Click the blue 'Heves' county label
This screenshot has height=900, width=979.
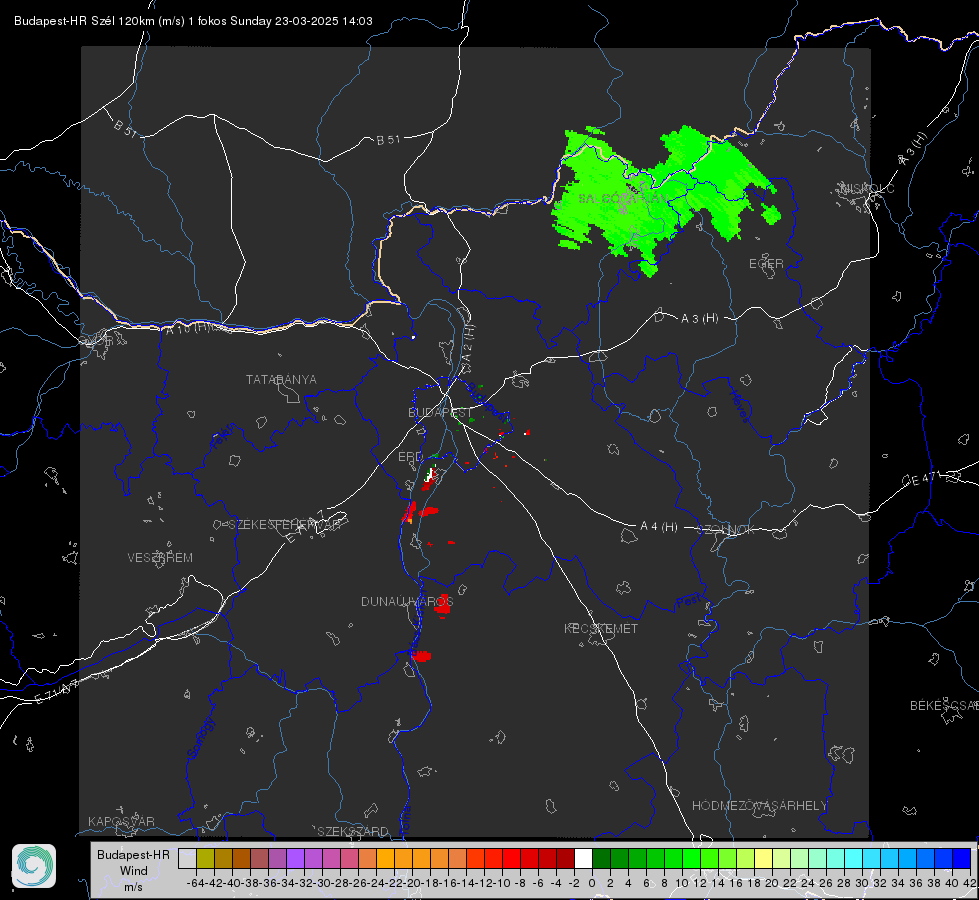pos(739,407)
